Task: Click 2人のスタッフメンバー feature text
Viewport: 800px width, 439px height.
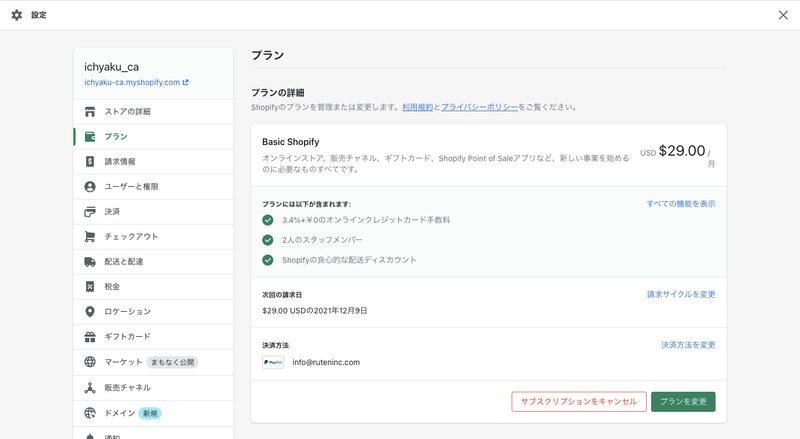Action: click(322, 240)
